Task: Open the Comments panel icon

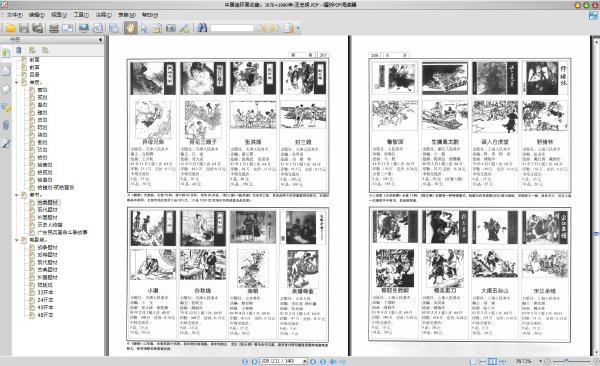Action: click(6, 107)
